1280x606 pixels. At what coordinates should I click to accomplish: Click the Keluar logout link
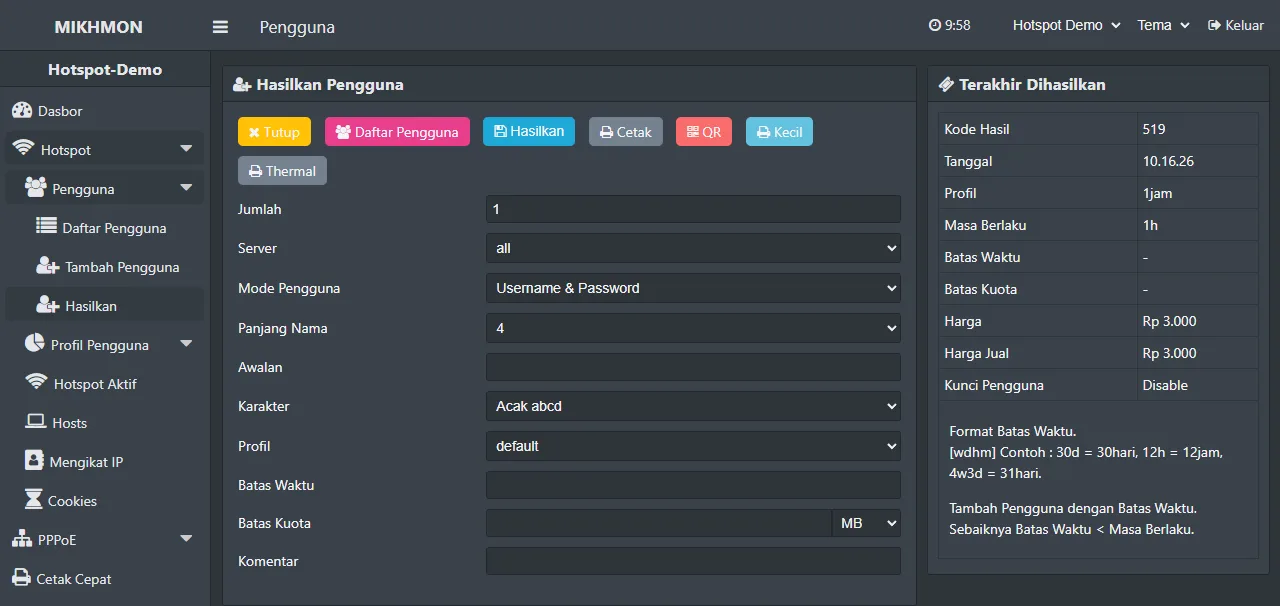(x=1236, y=26)
